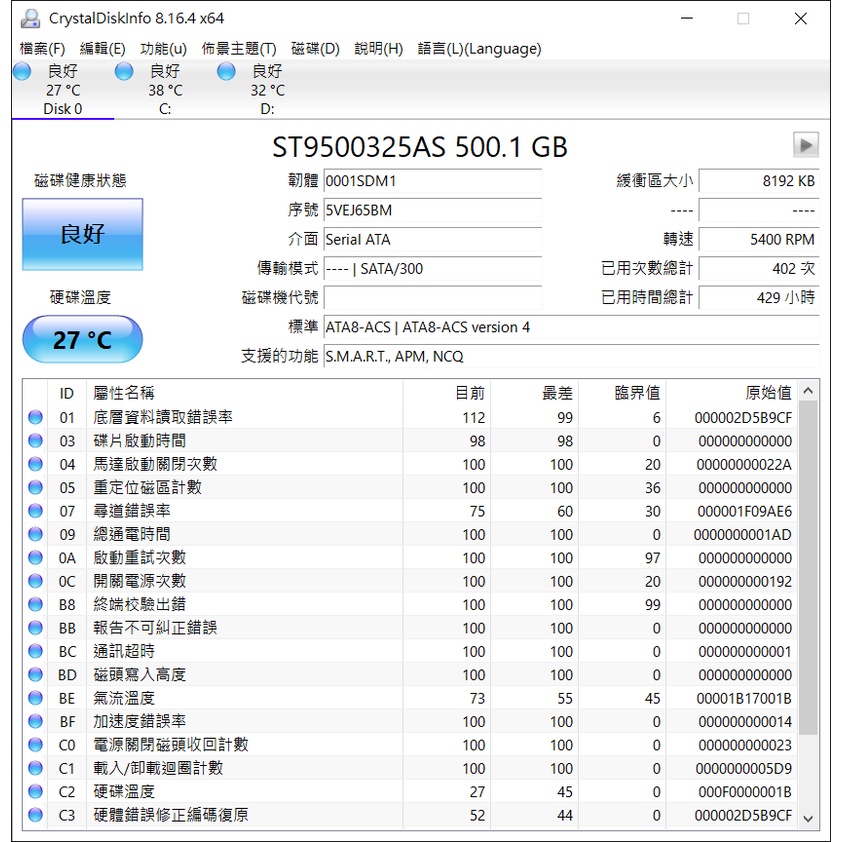The width and height of the screenshot is (842, 842).
Task: Click the blue 27°C temperature indicator
Action: click(82, 339)
